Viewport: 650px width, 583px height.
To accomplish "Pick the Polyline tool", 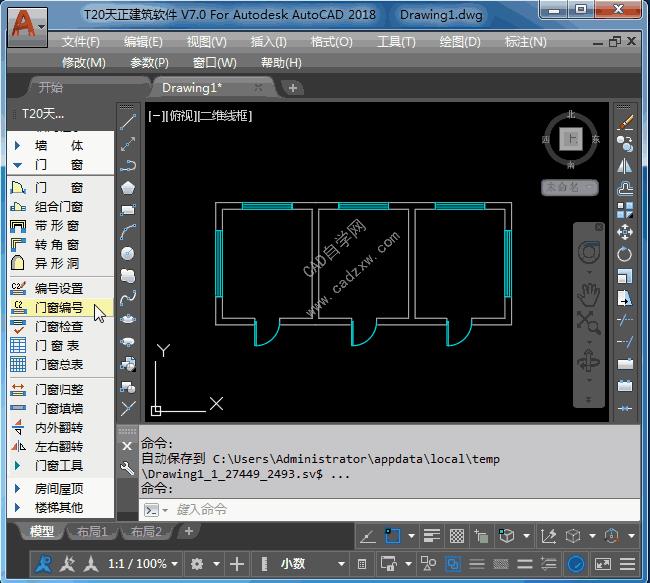I will (x=128, y=166).
